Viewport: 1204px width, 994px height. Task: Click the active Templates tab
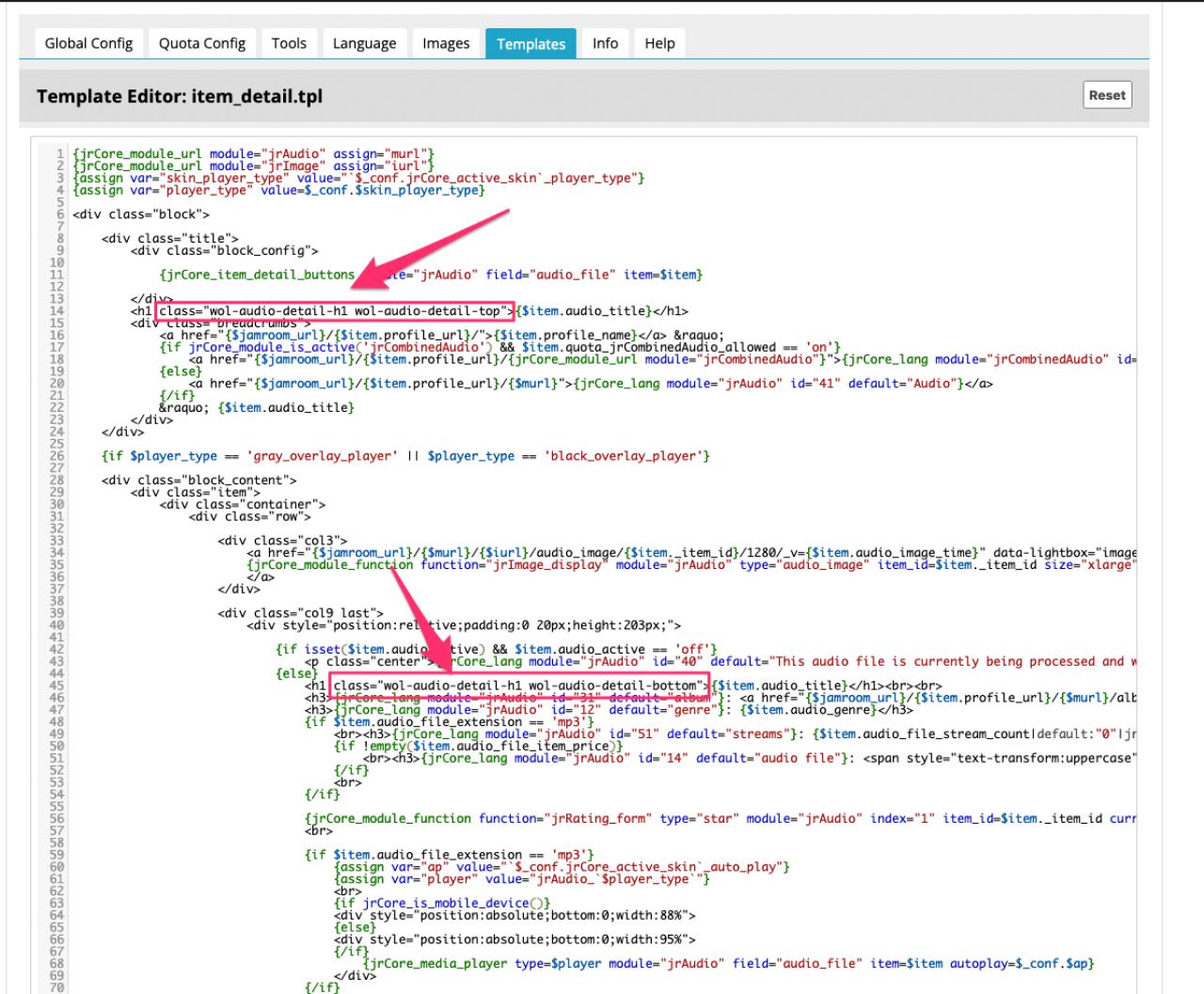pos(531,44)
